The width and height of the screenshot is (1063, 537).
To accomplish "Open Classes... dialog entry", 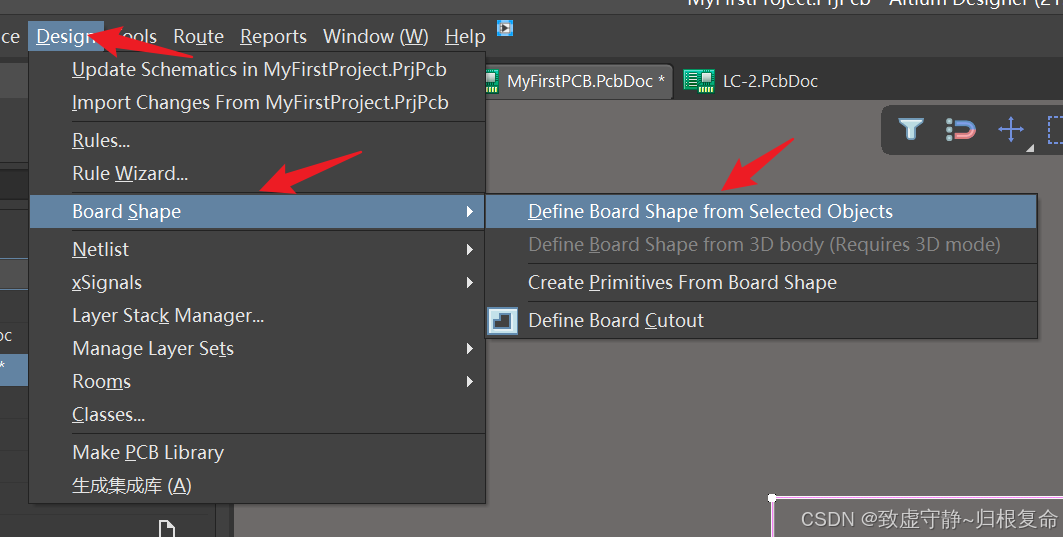I will pos(258,414).
